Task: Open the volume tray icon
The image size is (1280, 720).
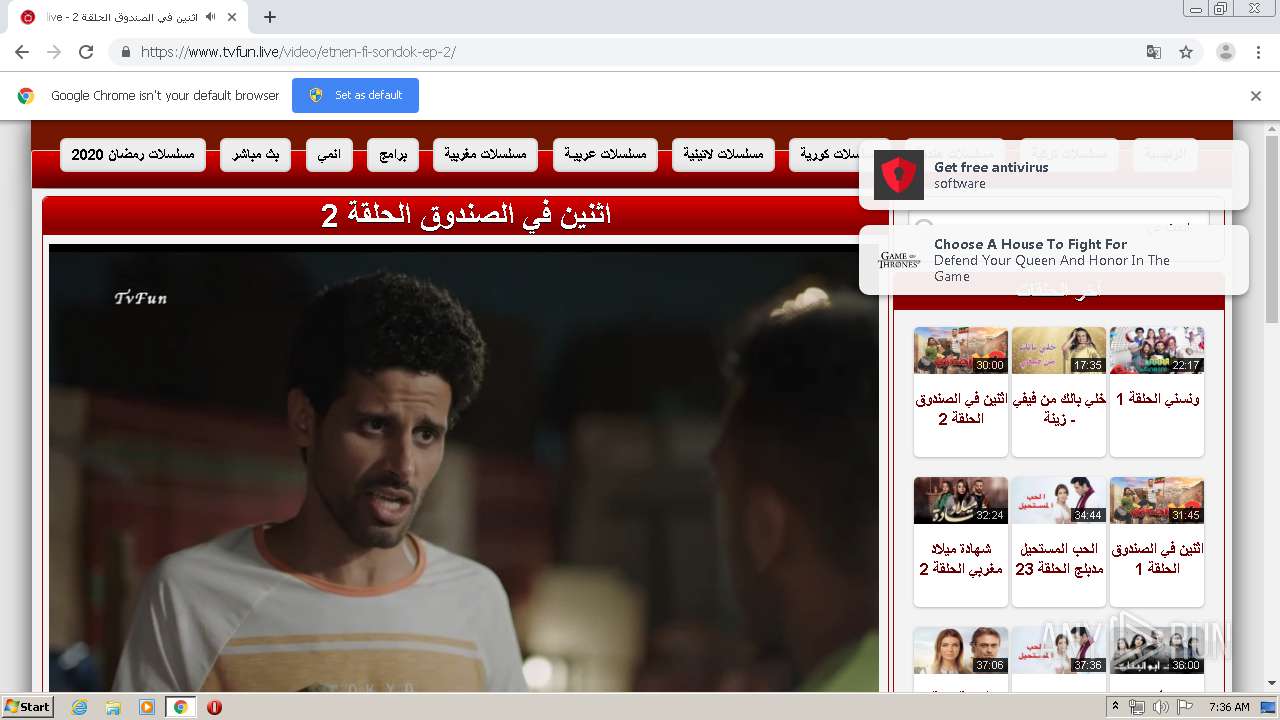Action: [x=1160, y=707]
